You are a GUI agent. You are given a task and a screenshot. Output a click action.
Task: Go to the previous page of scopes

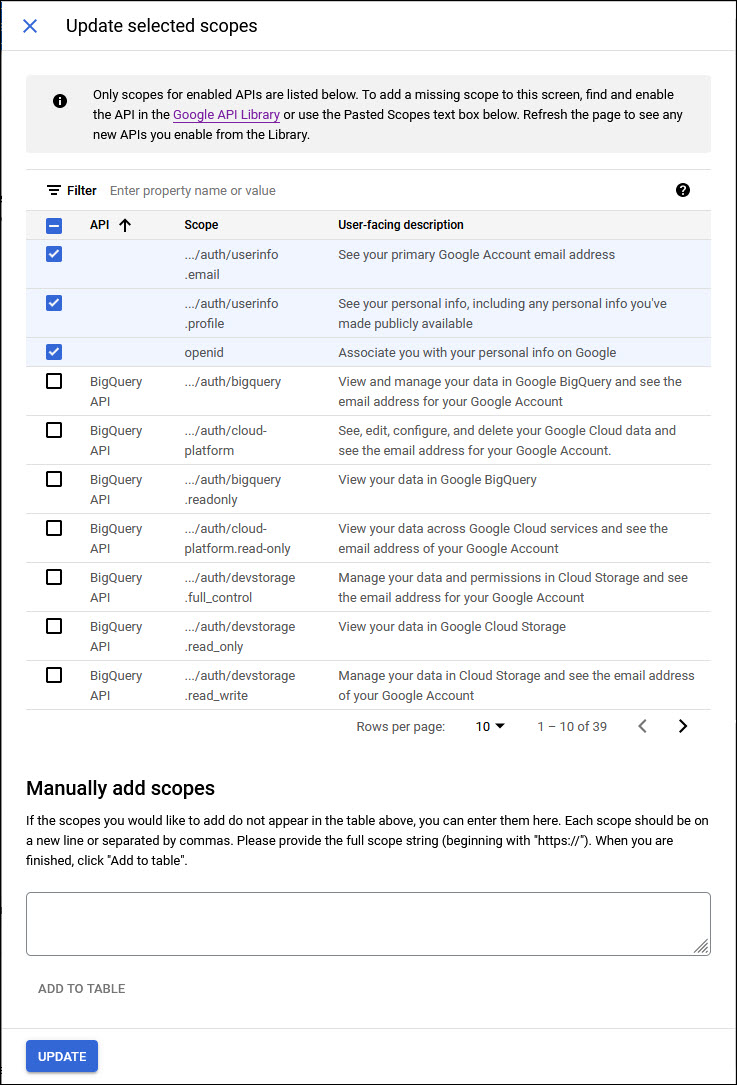[643, 726]
